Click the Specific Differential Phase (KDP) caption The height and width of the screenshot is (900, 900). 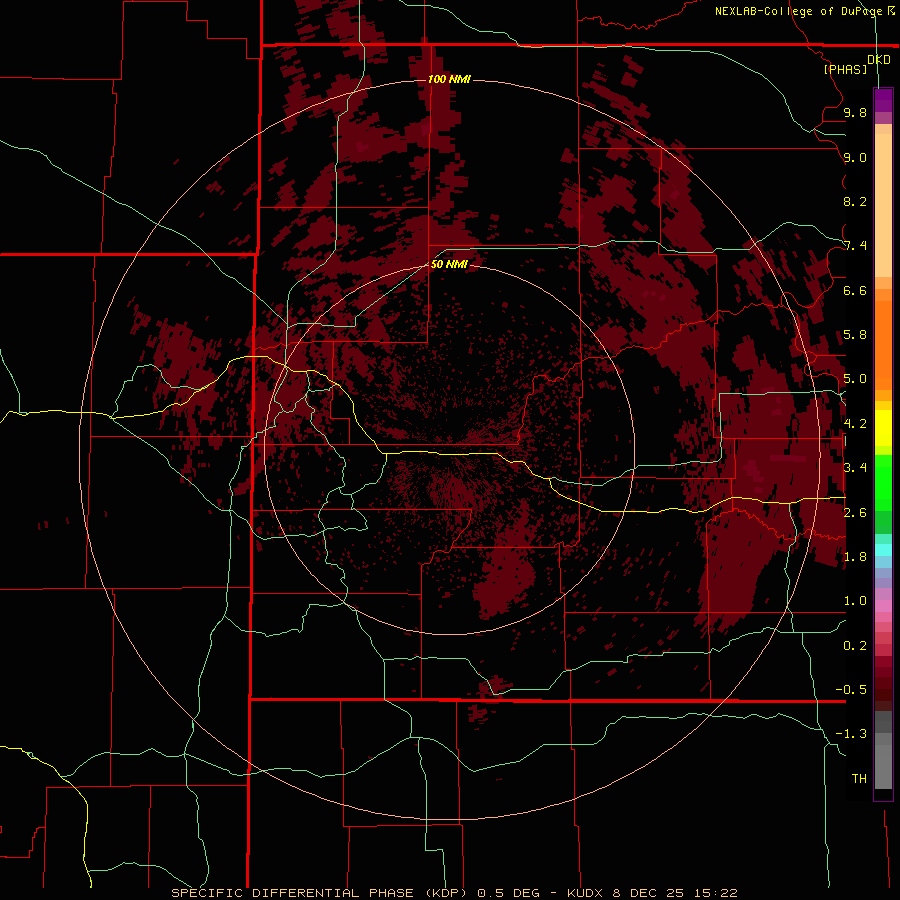pyautogui.click(x=321, y=893)
